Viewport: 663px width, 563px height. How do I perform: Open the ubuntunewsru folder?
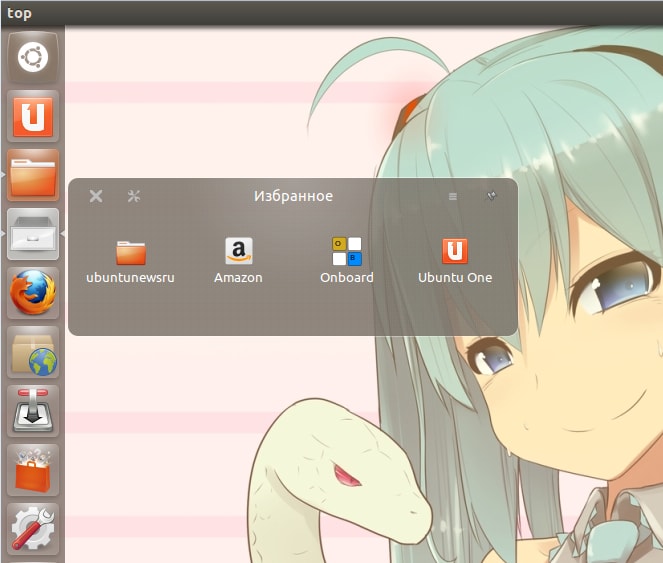click(x=131, y=252)
